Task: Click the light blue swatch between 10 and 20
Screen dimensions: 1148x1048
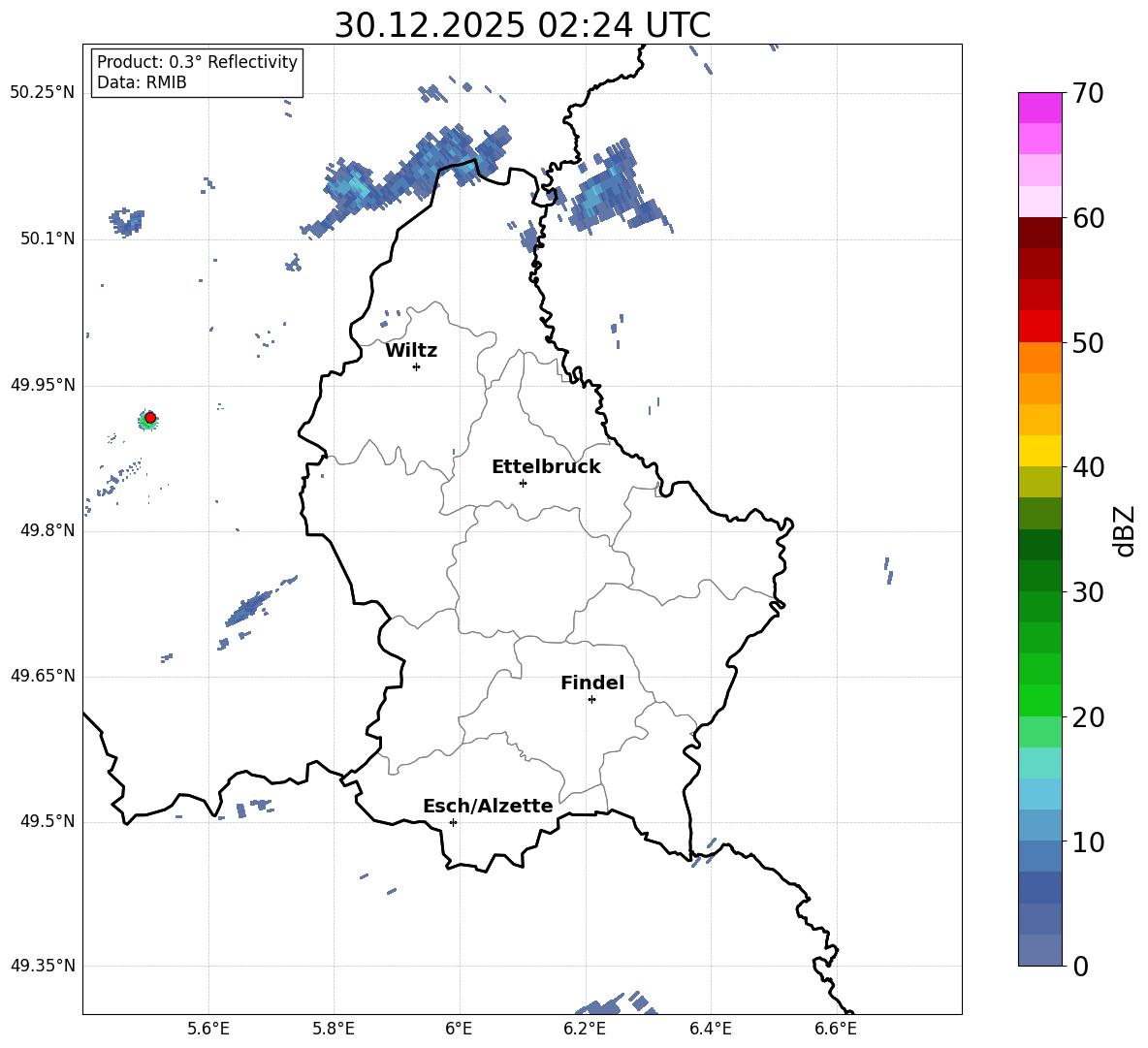Action: [1039, 794]
